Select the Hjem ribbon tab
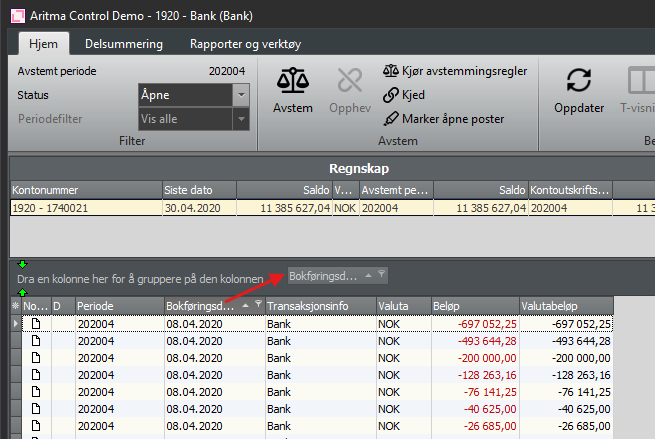This screenshot has width=655, height=439. (44, 44)
